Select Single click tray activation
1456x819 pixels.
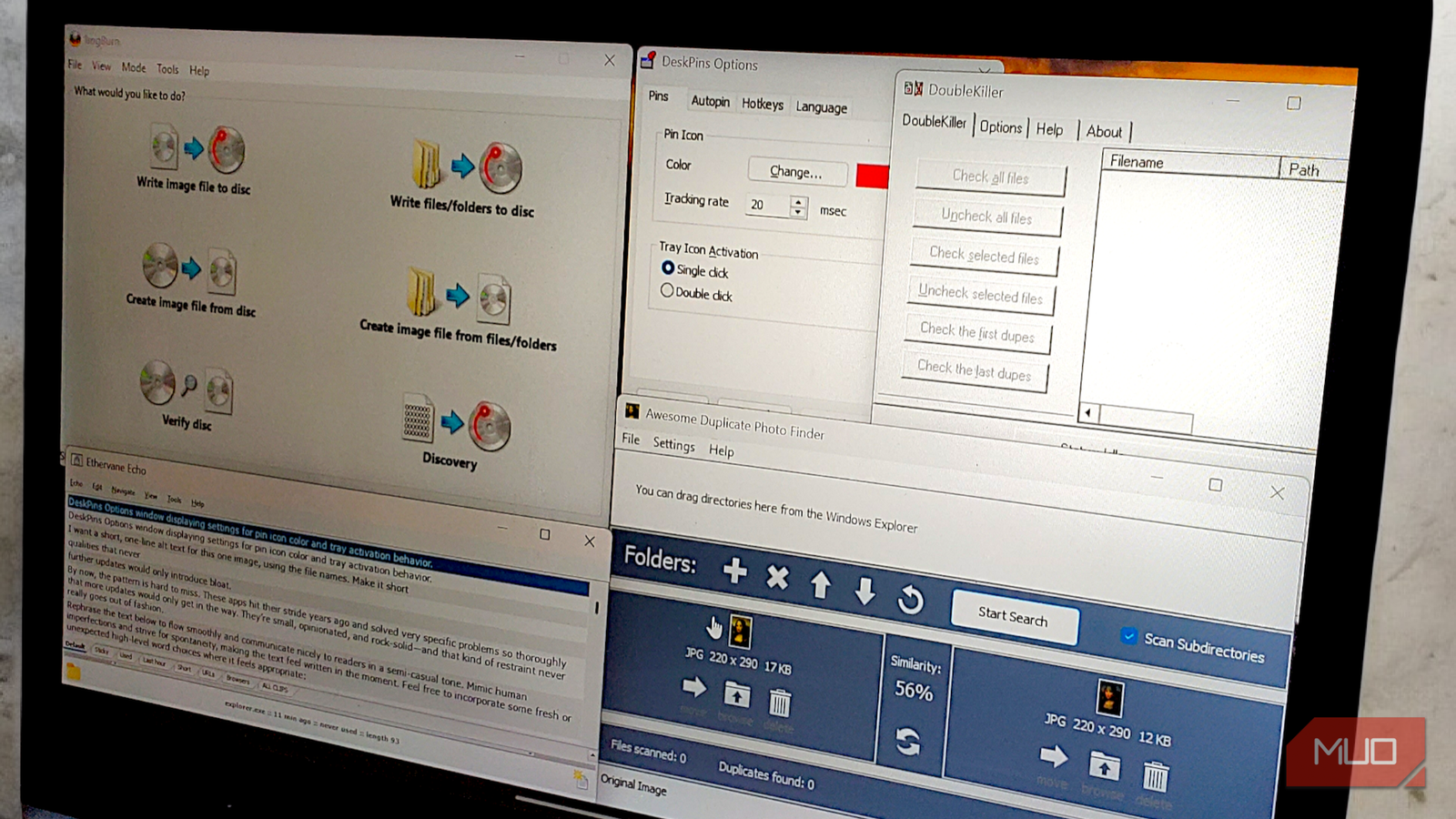point(669,268)
